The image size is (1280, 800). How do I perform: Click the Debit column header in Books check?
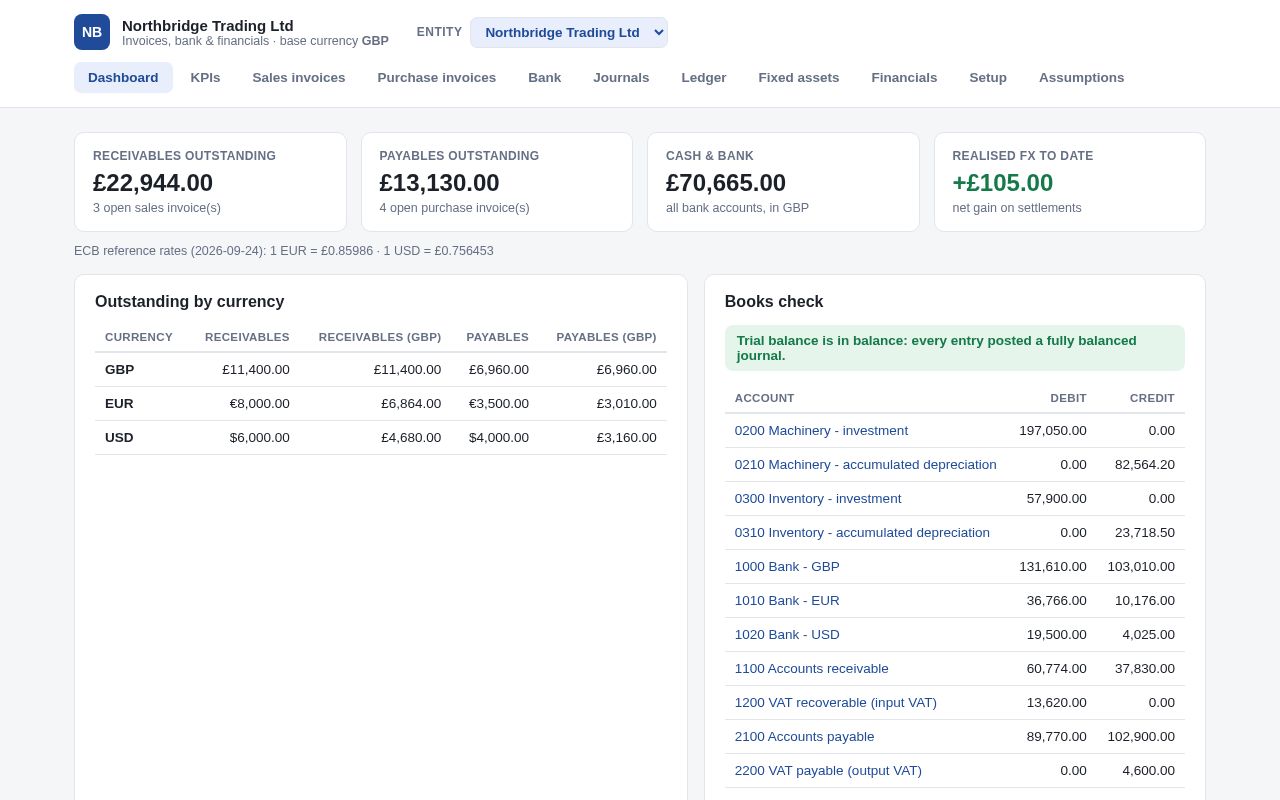click(1068, 398)
